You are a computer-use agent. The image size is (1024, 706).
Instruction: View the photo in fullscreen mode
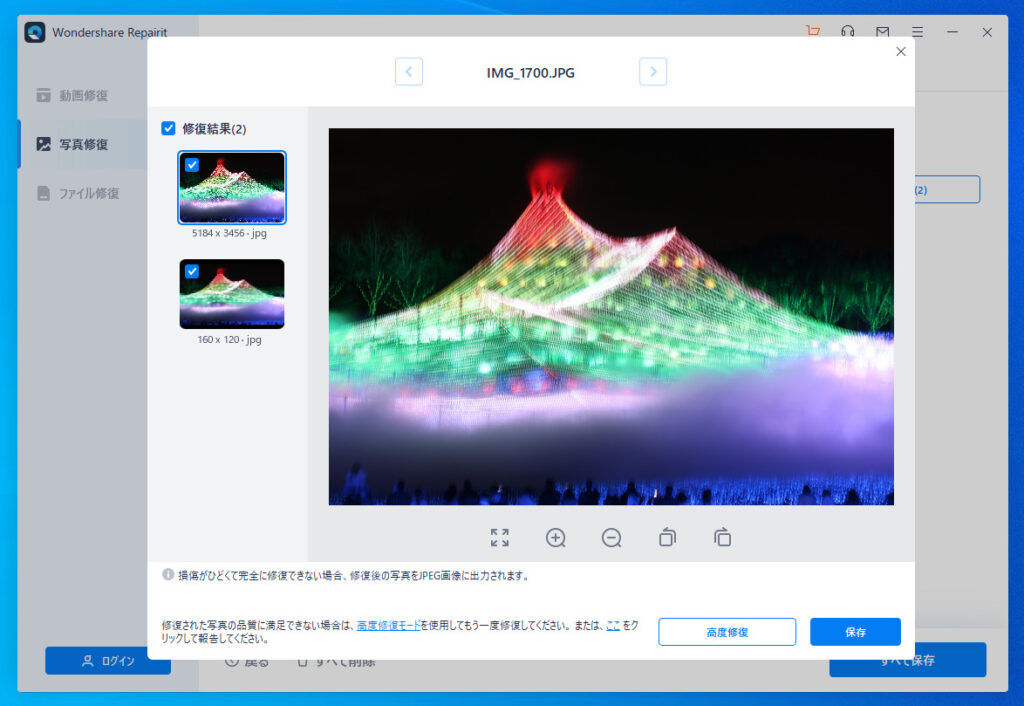(500, 537)
